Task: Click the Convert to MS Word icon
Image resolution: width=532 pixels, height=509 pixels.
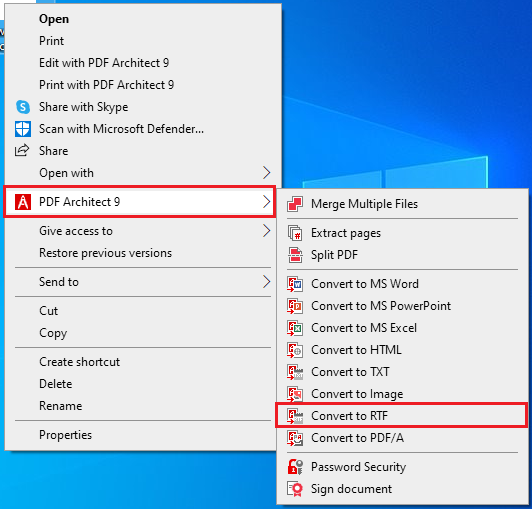Action: tap(295, 284)
